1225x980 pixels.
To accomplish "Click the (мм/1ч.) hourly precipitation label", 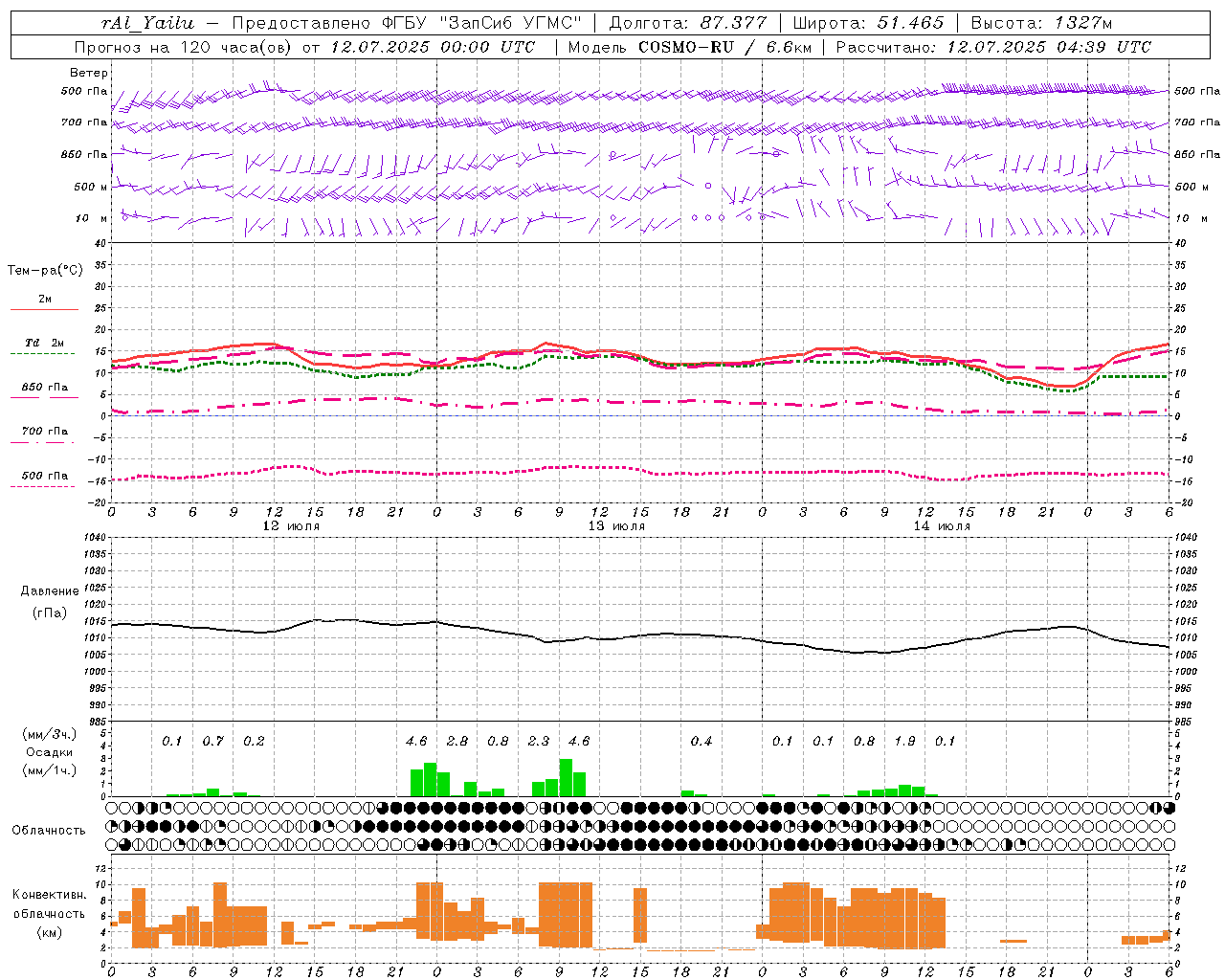I will (x=49, y=770).
